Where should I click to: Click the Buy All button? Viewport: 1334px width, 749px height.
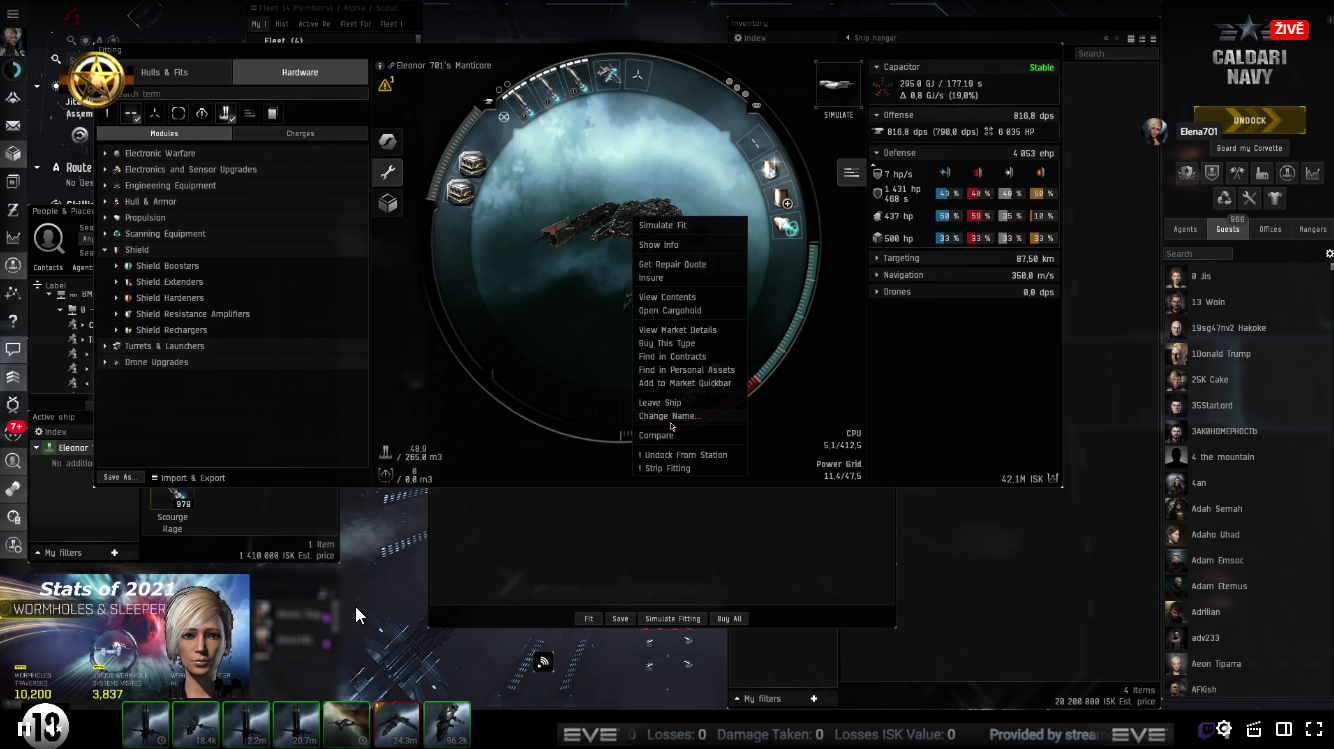(730, 619)
